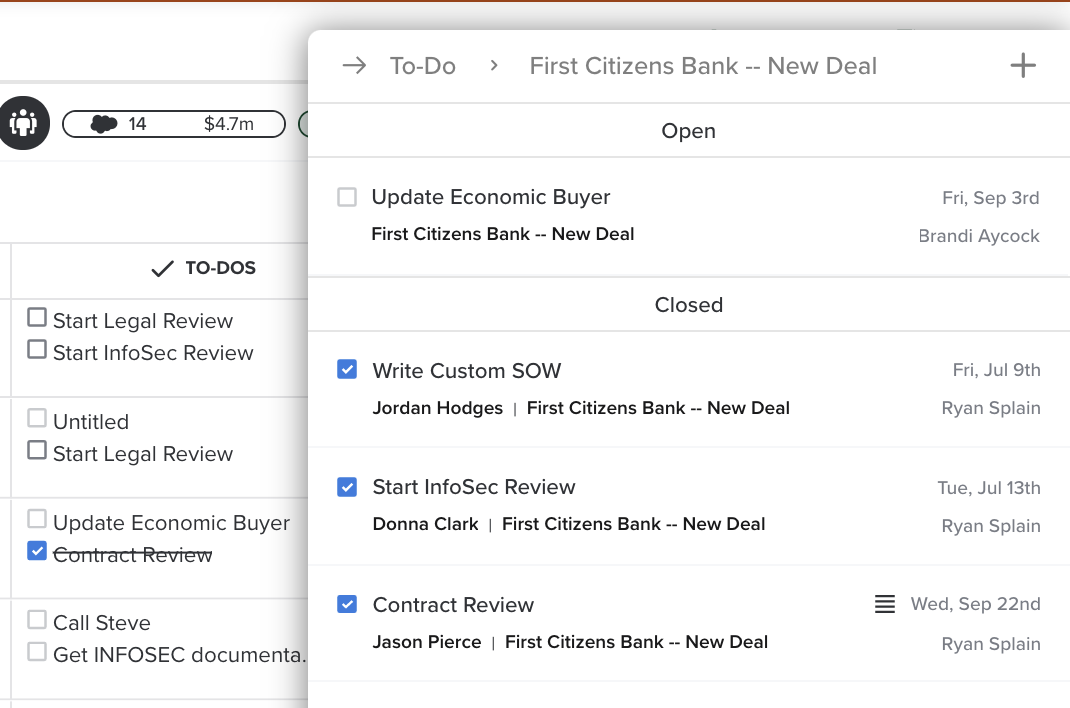Click the plus icon to add a to-do
Image resolution: width=1070 pixels, height=708 pixels.
tap(1022, 65)
